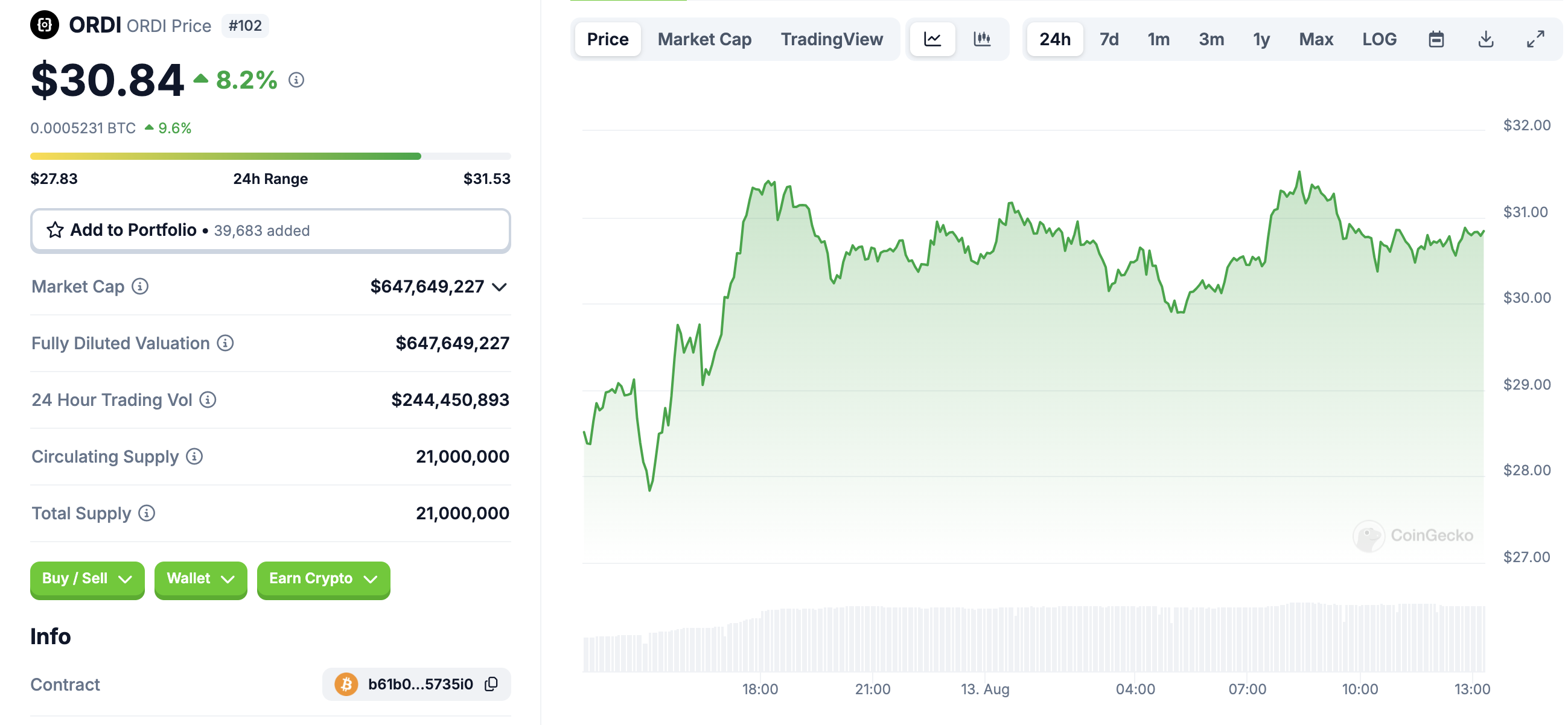Open the Wallet dropdown button
The image size is (1568, 725).
[x=200, y=578]
